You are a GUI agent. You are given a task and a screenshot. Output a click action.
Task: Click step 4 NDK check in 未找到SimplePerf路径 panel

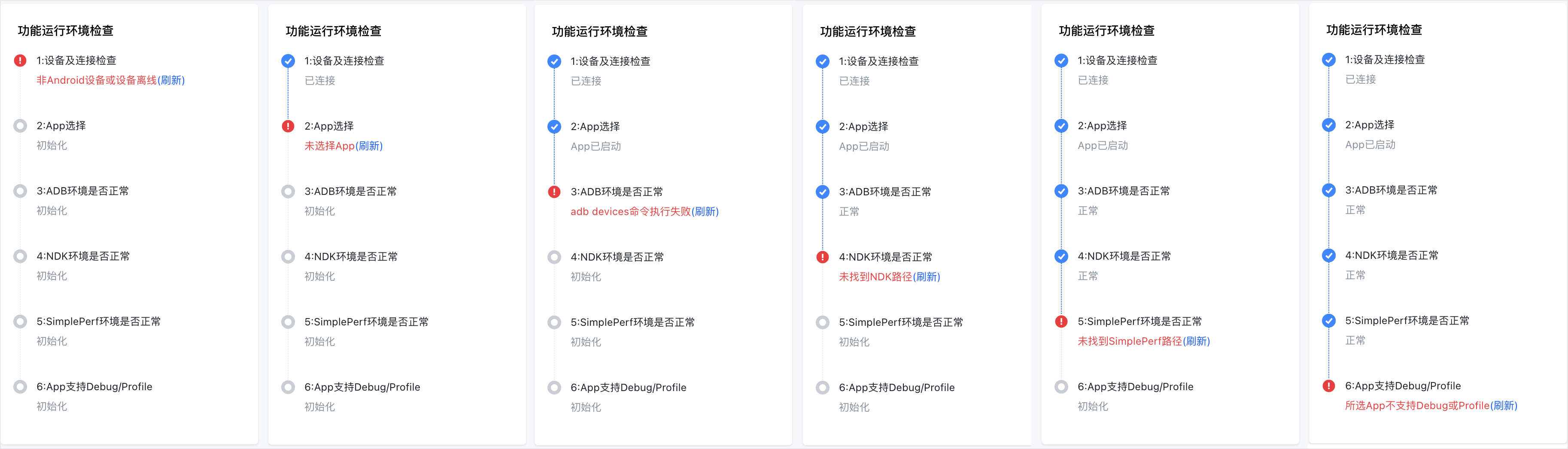pyautogui.click(x=1061, y=256)
